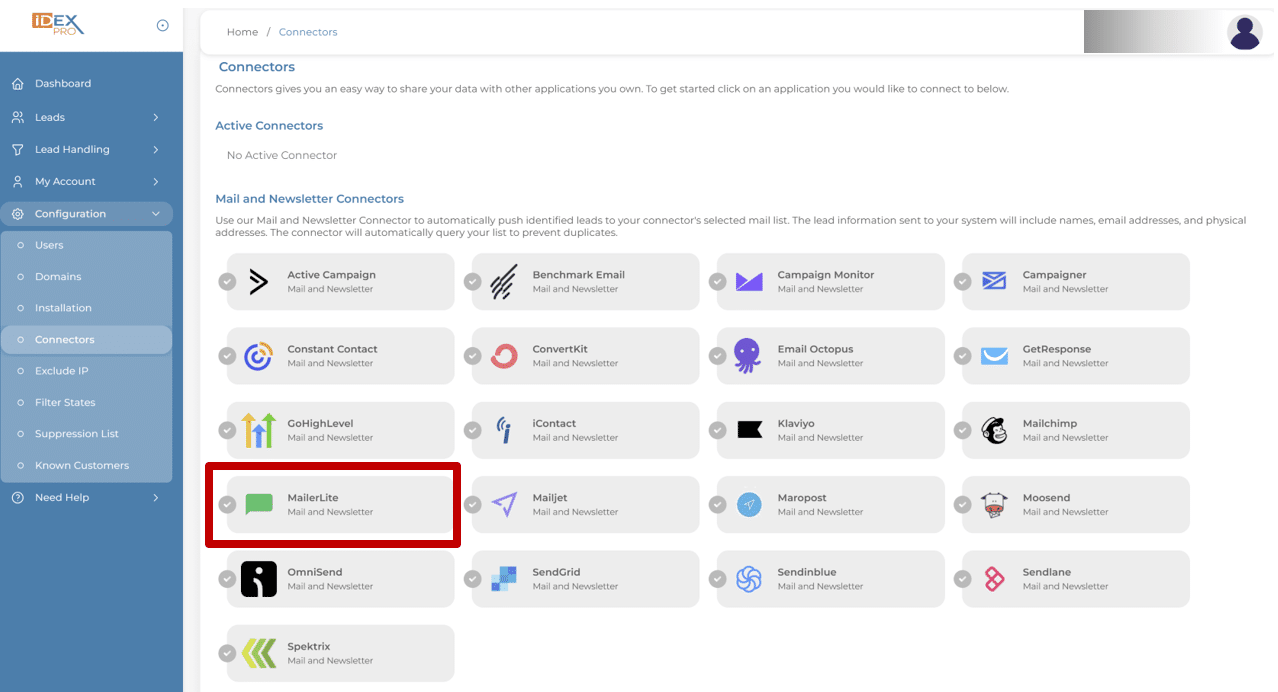Go to Home in the breadcrumb
The image size is (1278, 692).
242,32
